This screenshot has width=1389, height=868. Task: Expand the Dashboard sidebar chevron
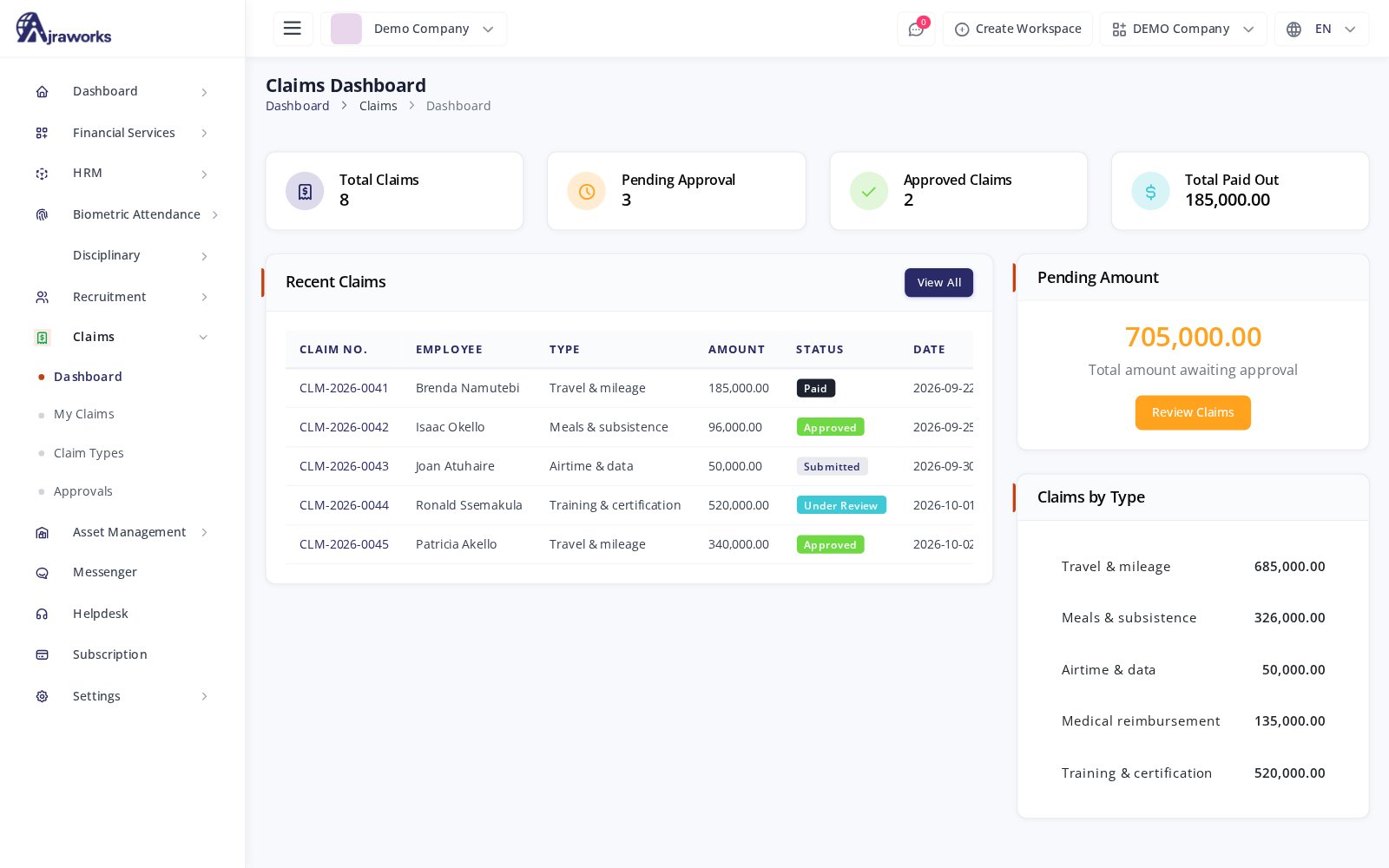204,92
